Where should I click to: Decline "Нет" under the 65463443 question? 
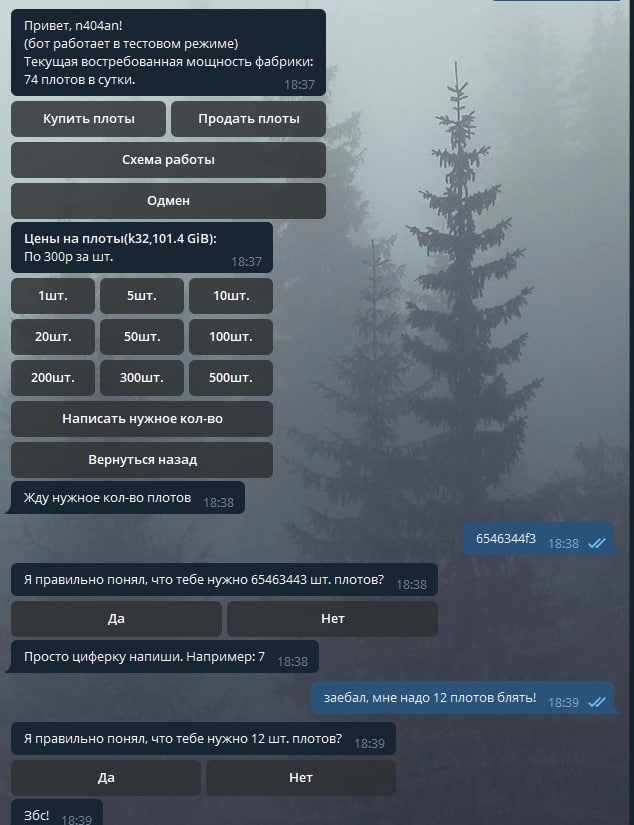(x=332, y=619)
